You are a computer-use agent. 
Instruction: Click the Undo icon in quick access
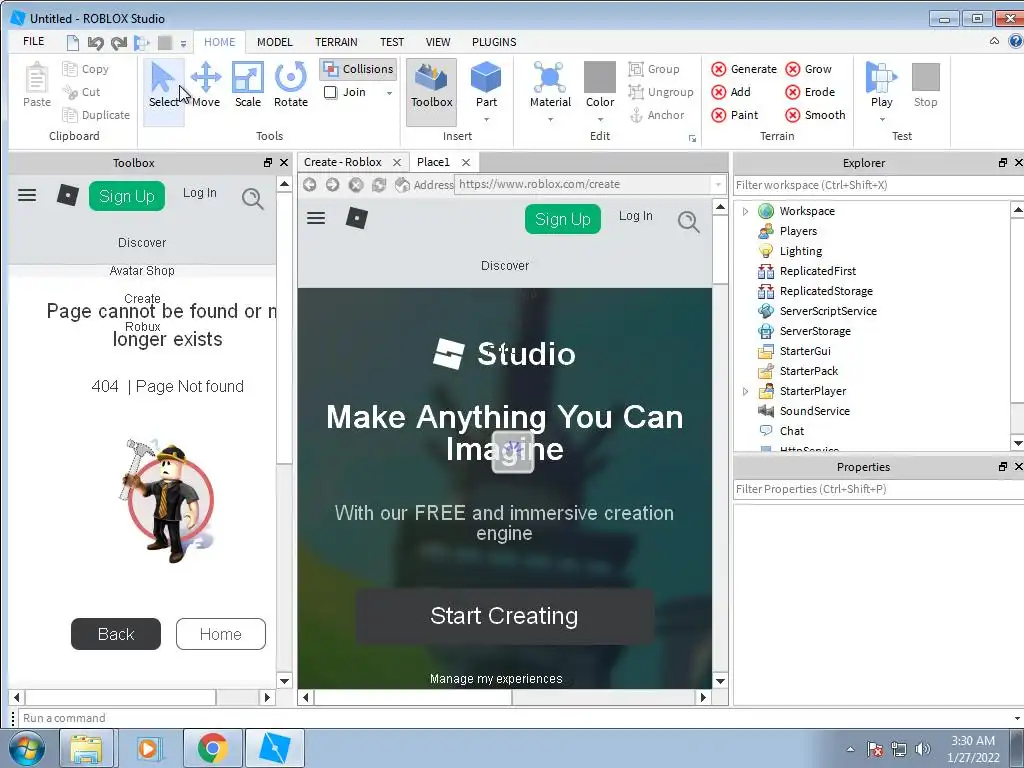[95, 43]
